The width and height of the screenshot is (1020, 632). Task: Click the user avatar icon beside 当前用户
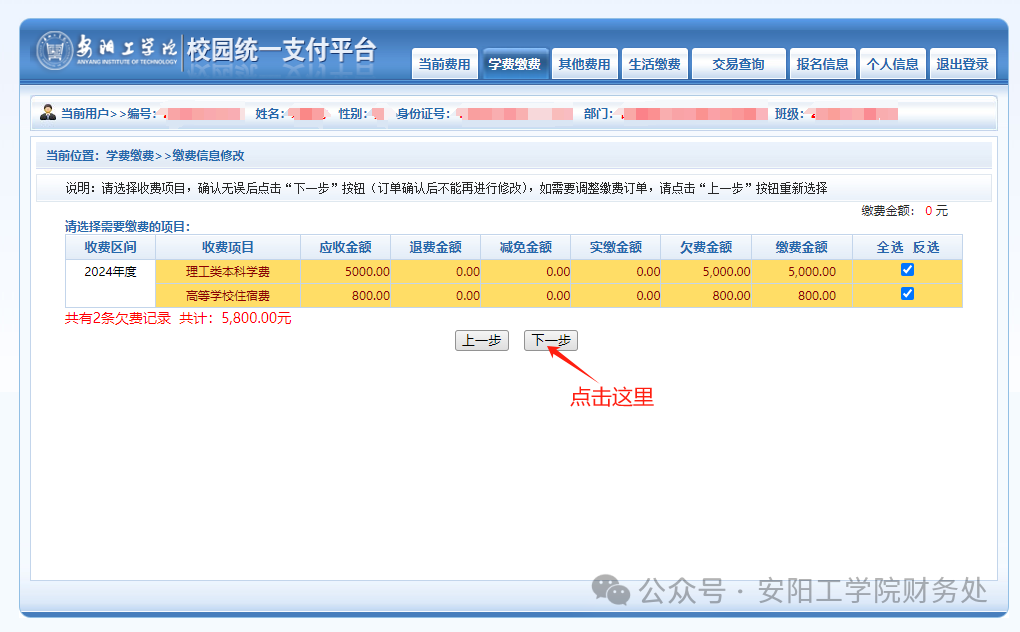(x=48, y=113)
